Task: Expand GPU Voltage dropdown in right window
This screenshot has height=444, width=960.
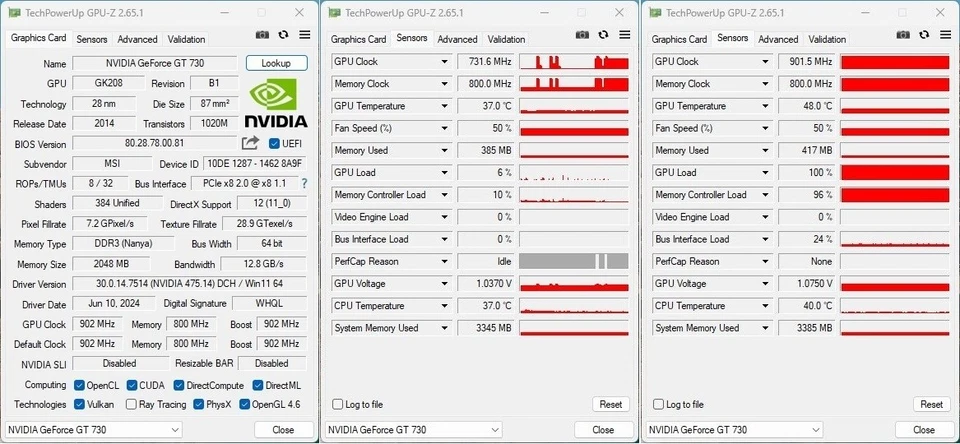Action: tap(765, 284)
